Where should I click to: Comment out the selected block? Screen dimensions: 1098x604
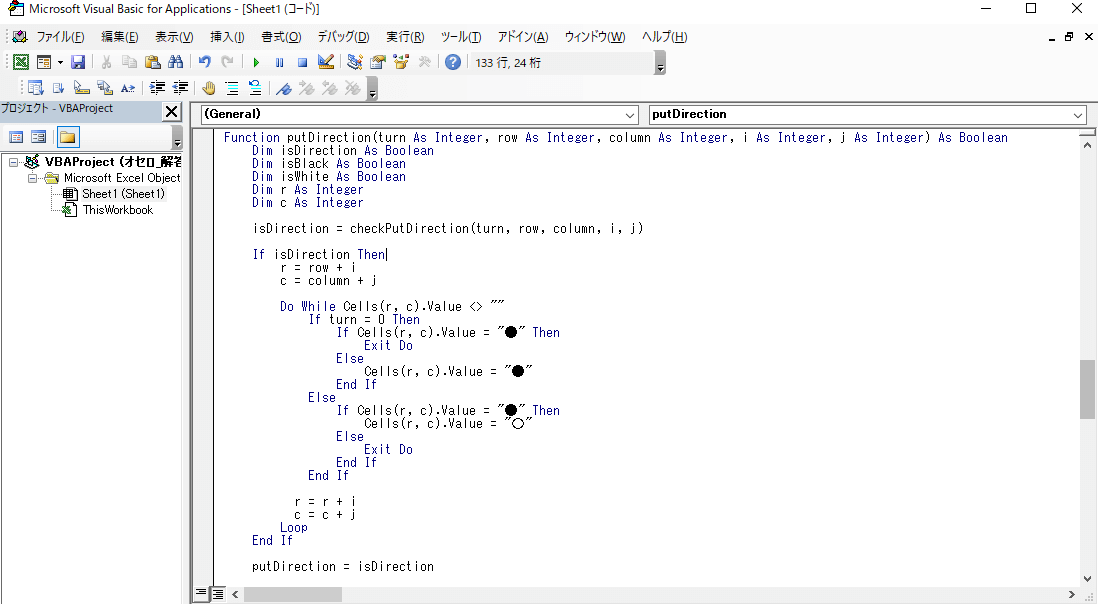pos(231,87)
